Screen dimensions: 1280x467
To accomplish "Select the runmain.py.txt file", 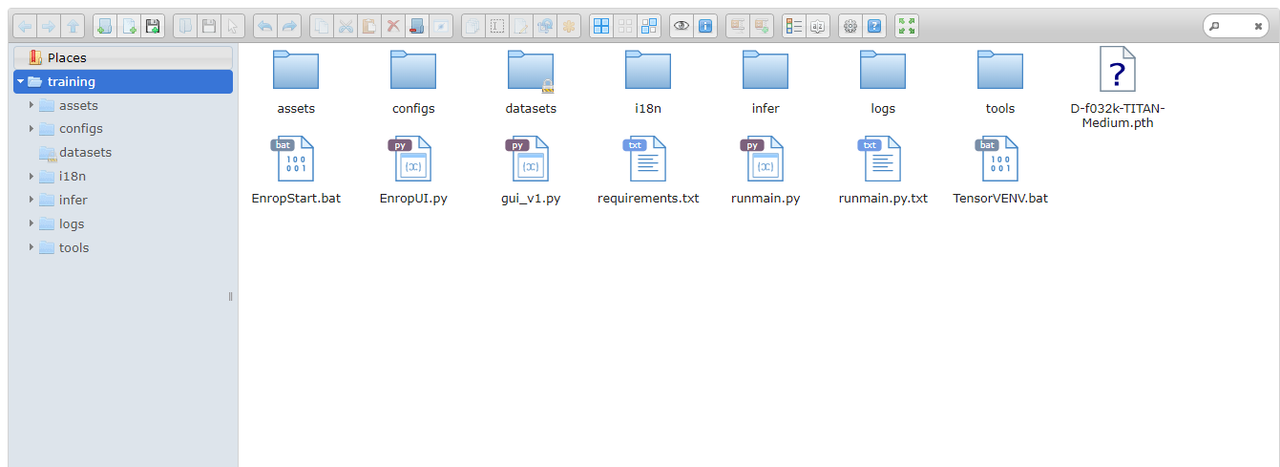I will point(883,170).
